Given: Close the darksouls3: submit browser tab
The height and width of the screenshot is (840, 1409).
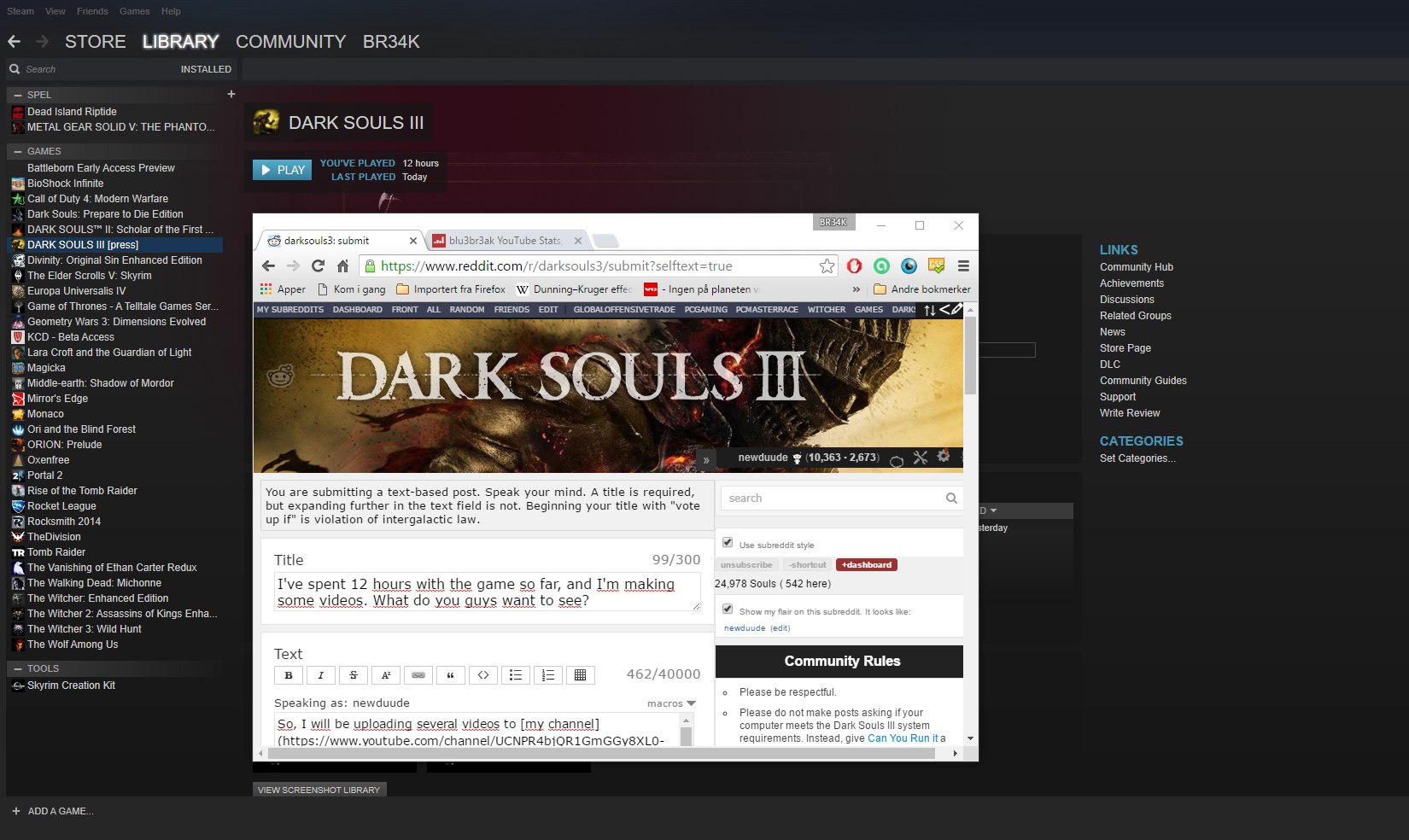Looking at the screenshot, I should 413,241.
